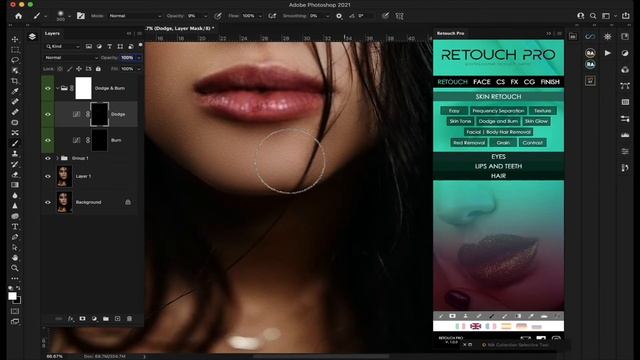Switch to the CS tab
This screenshot has height=360, width=640.
500,82
